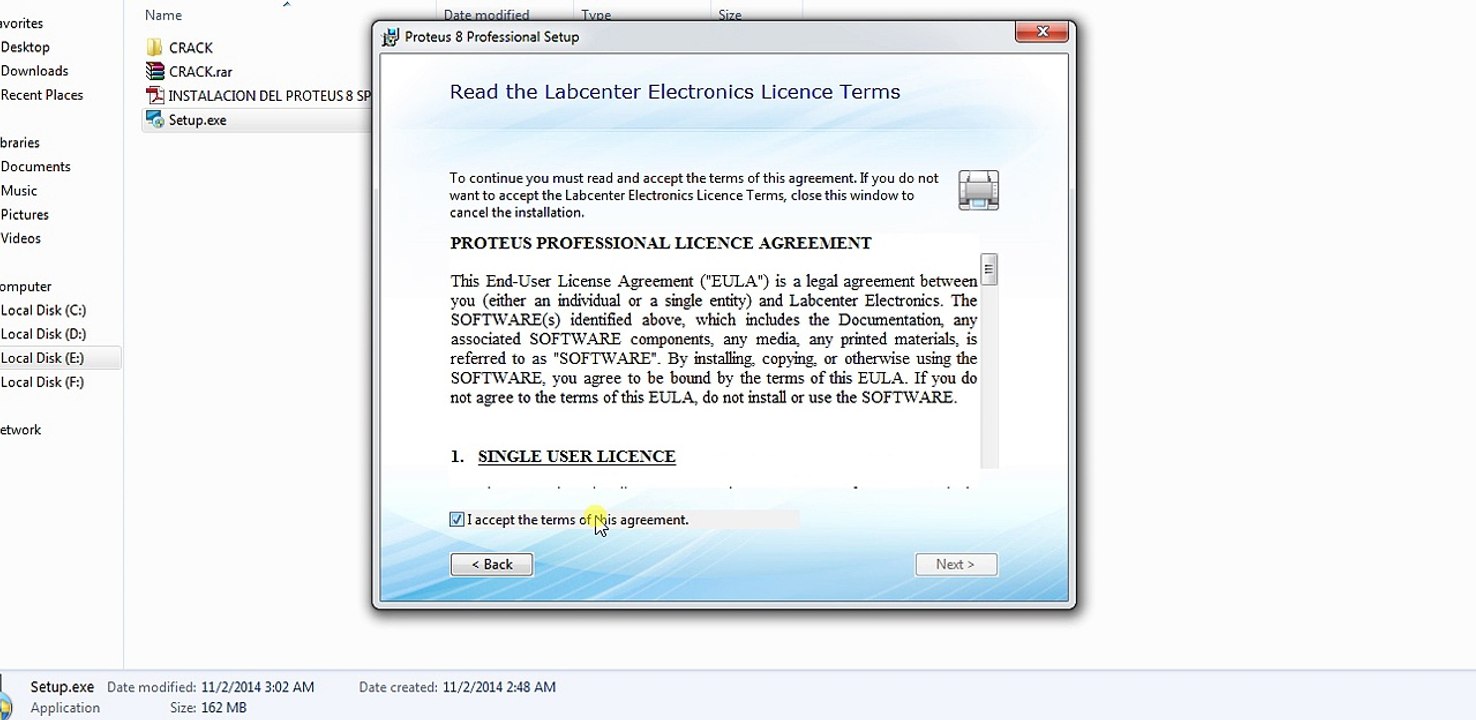Go back with the '< Back' button
1476x720 pixels.
pos(491,564)
